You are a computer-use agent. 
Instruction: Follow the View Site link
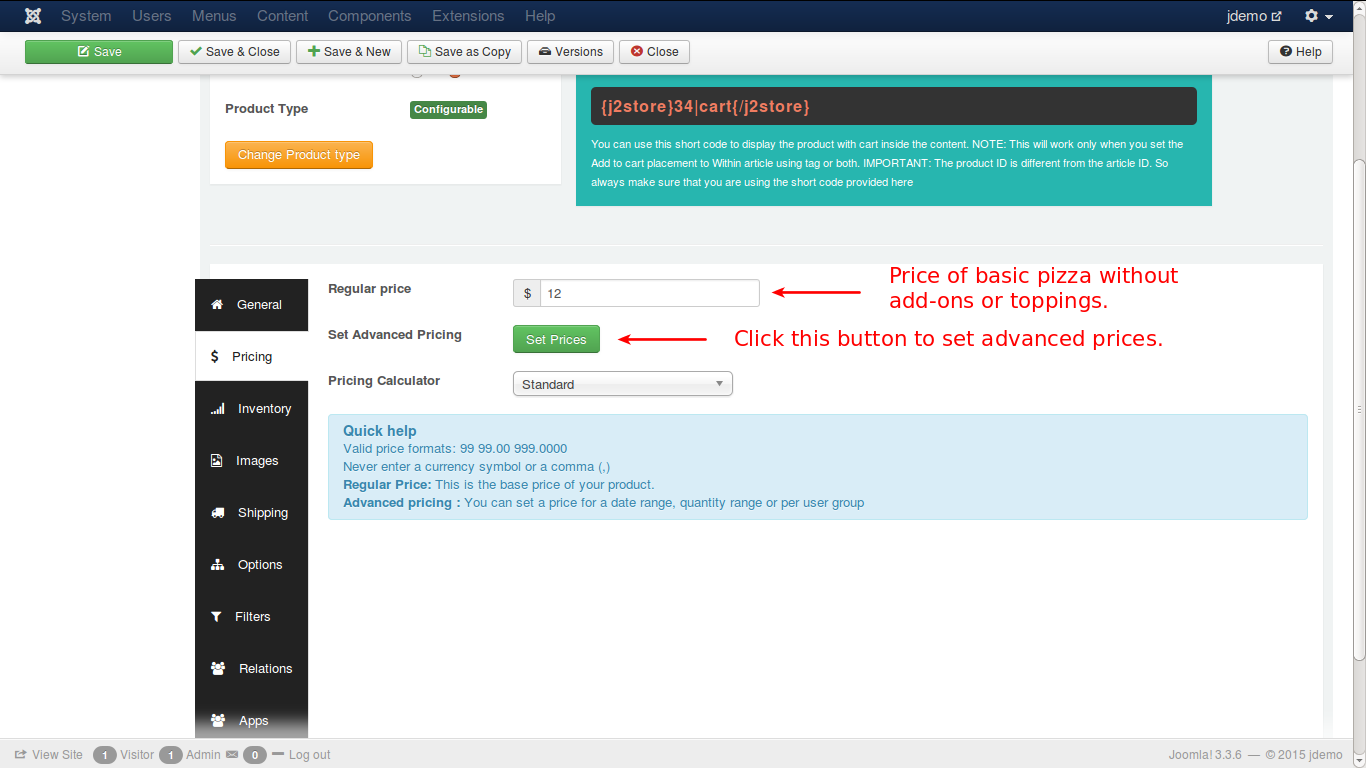point(49,755)
